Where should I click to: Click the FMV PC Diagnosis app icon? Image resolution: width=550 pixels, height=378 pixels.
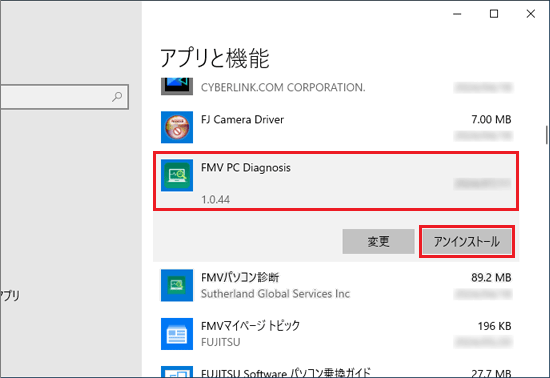[177, 175]
